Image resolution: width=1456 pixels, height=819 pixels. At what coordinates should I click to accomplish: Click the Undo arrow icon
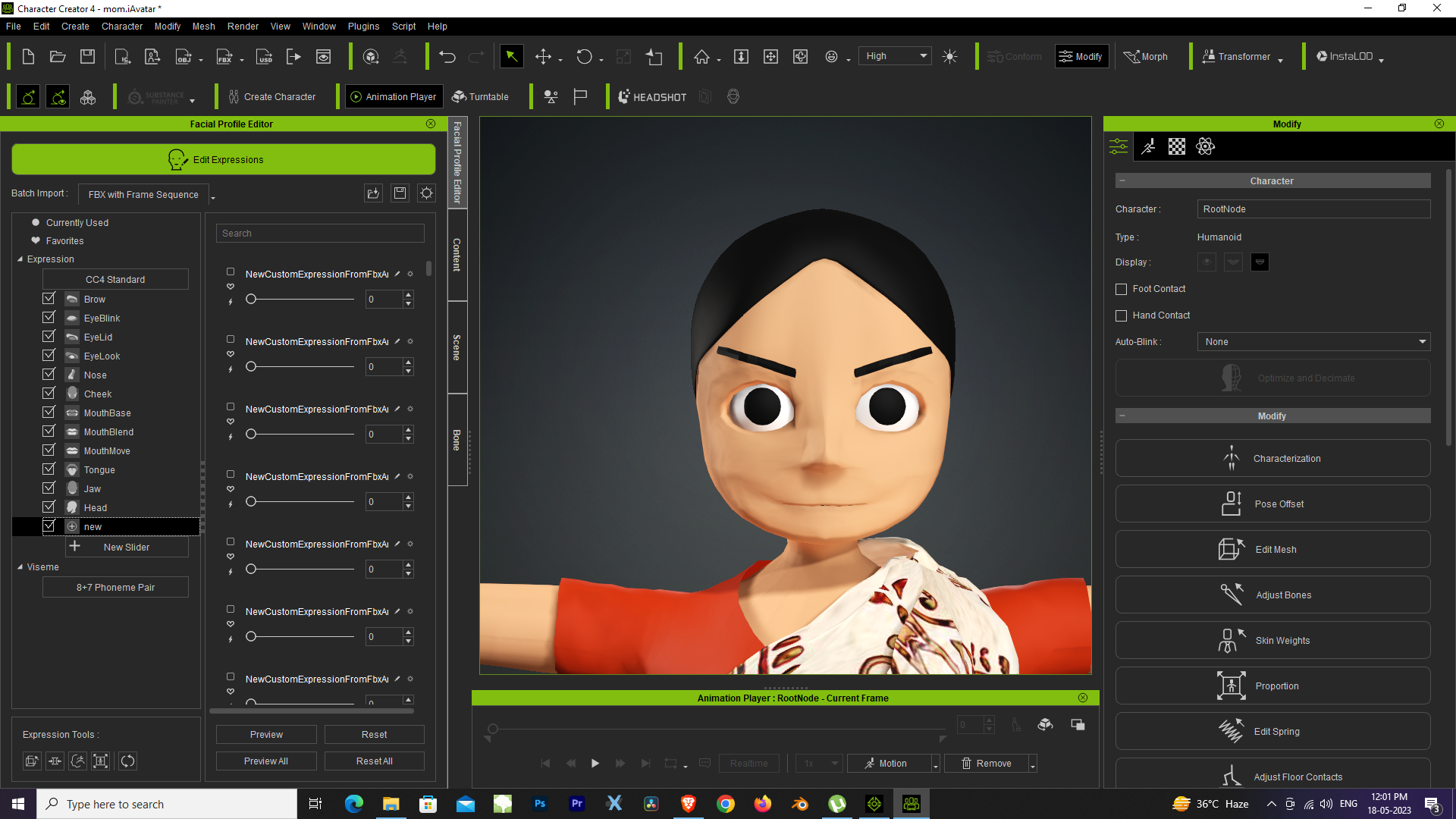tap(447, 57)
